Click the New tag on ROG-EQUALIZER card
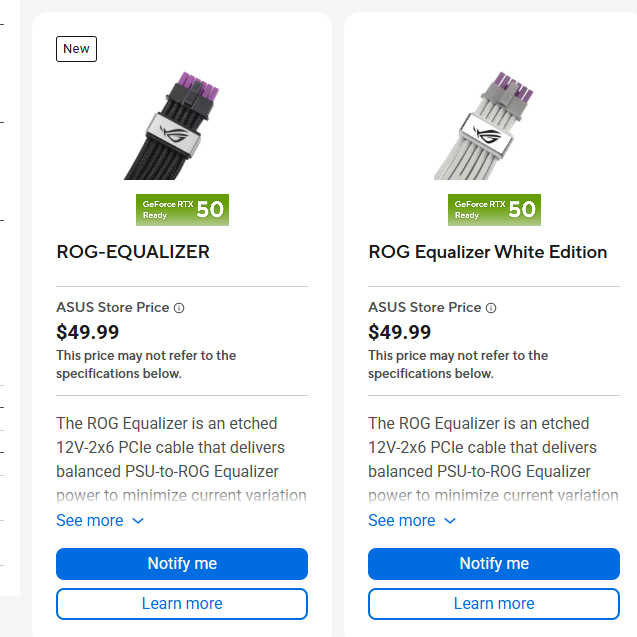The height and width of the screenshot is (637, 637). coord(76,48)
